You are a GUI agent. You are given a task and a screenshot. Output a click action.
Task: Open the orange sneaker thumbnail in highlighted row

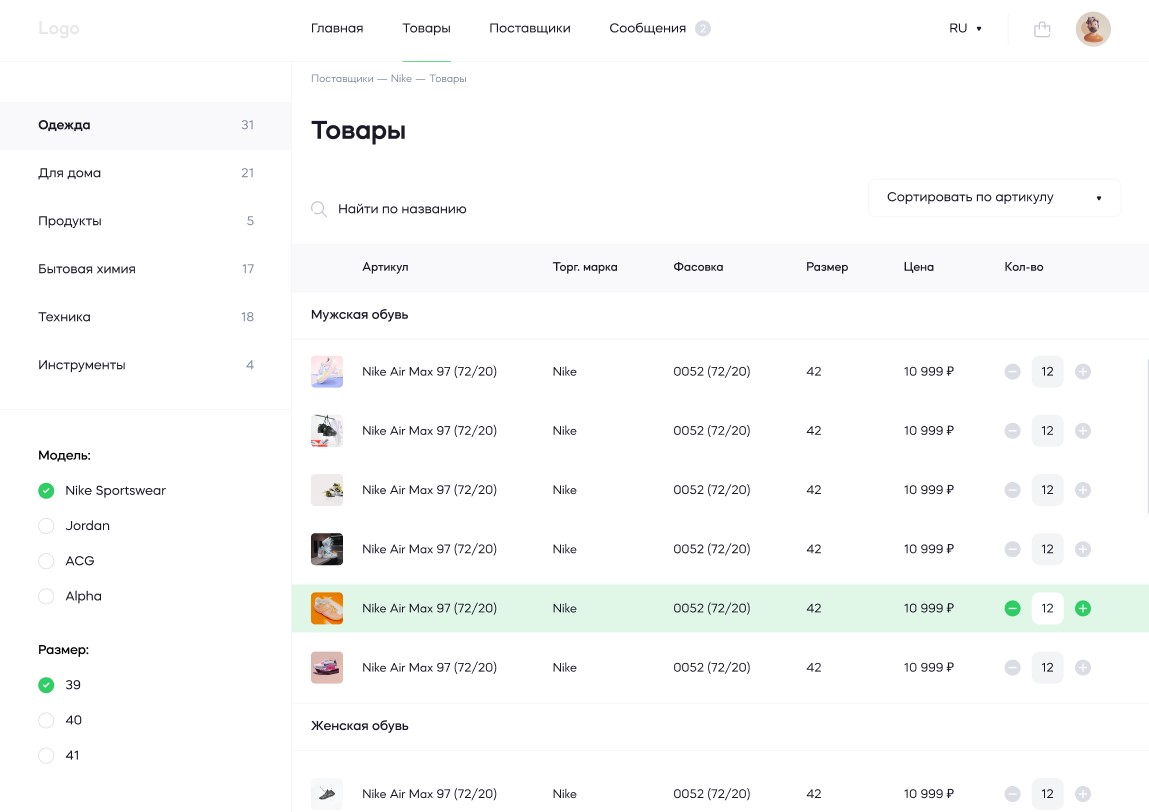click(327, 608)
